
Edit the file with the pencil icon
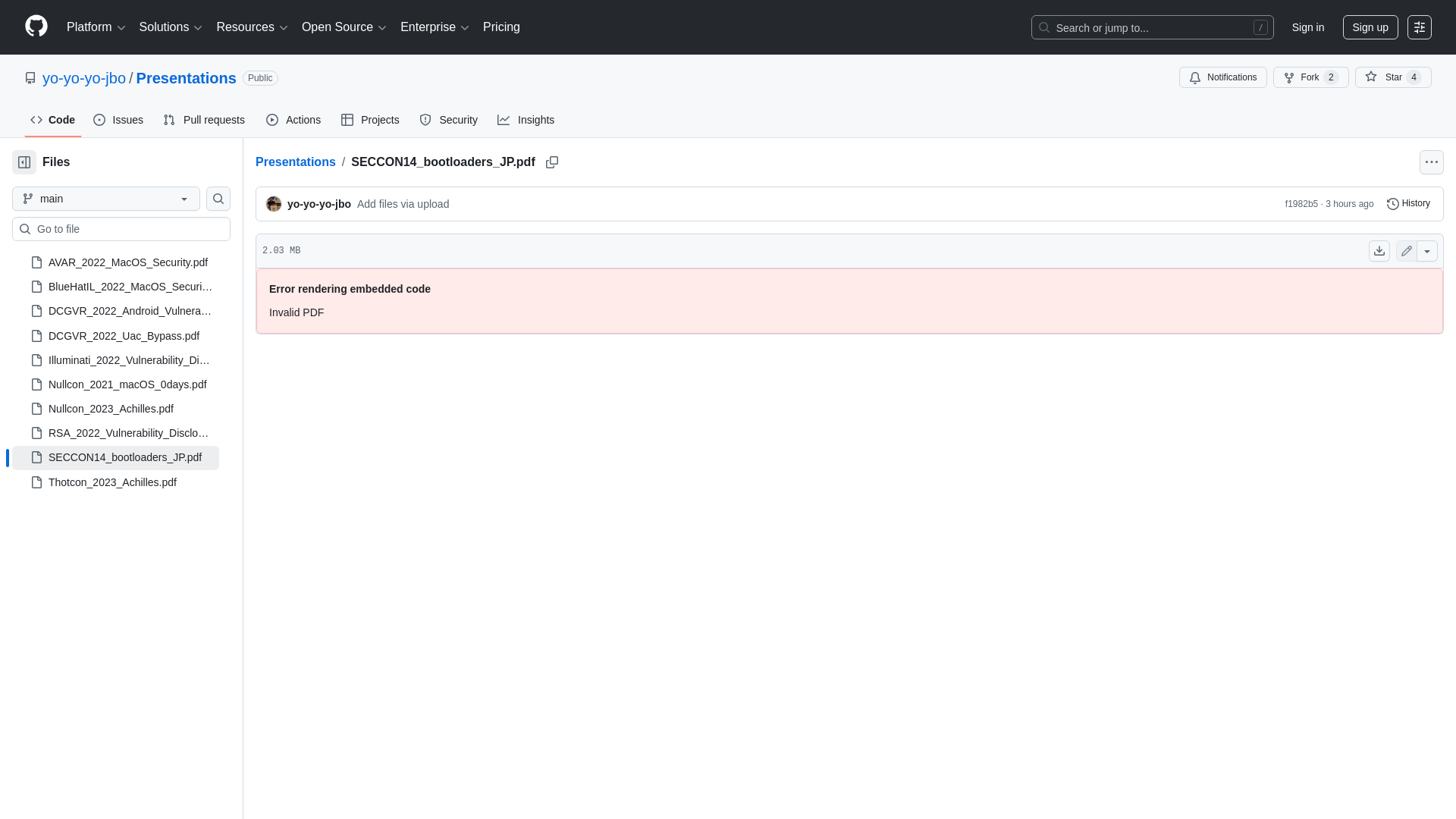[x=1406, y=250]
